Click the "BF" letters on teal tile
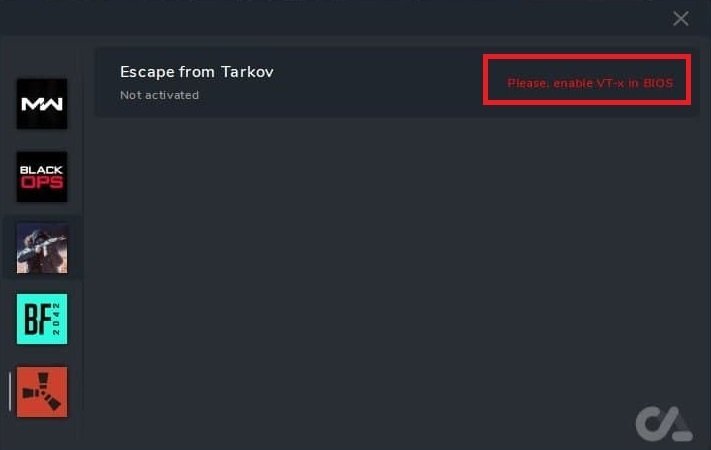Viewport: 711px width, 450px height. point(36,319)
